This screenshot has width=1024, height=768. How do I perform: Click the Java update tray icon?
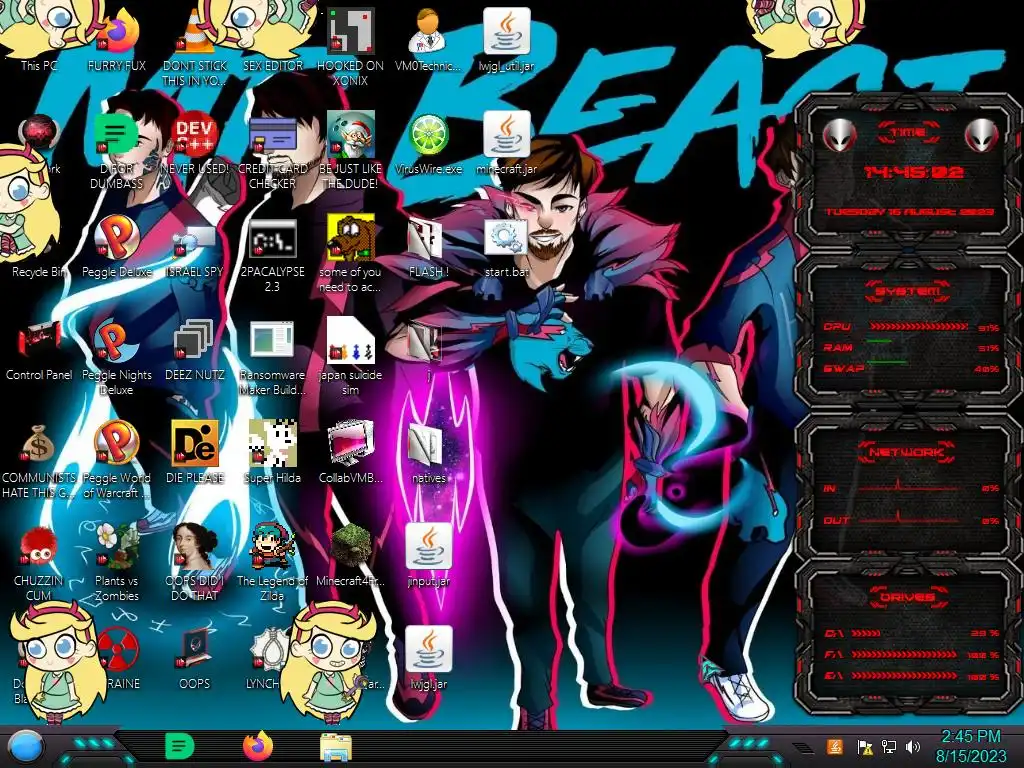point(834,746)
